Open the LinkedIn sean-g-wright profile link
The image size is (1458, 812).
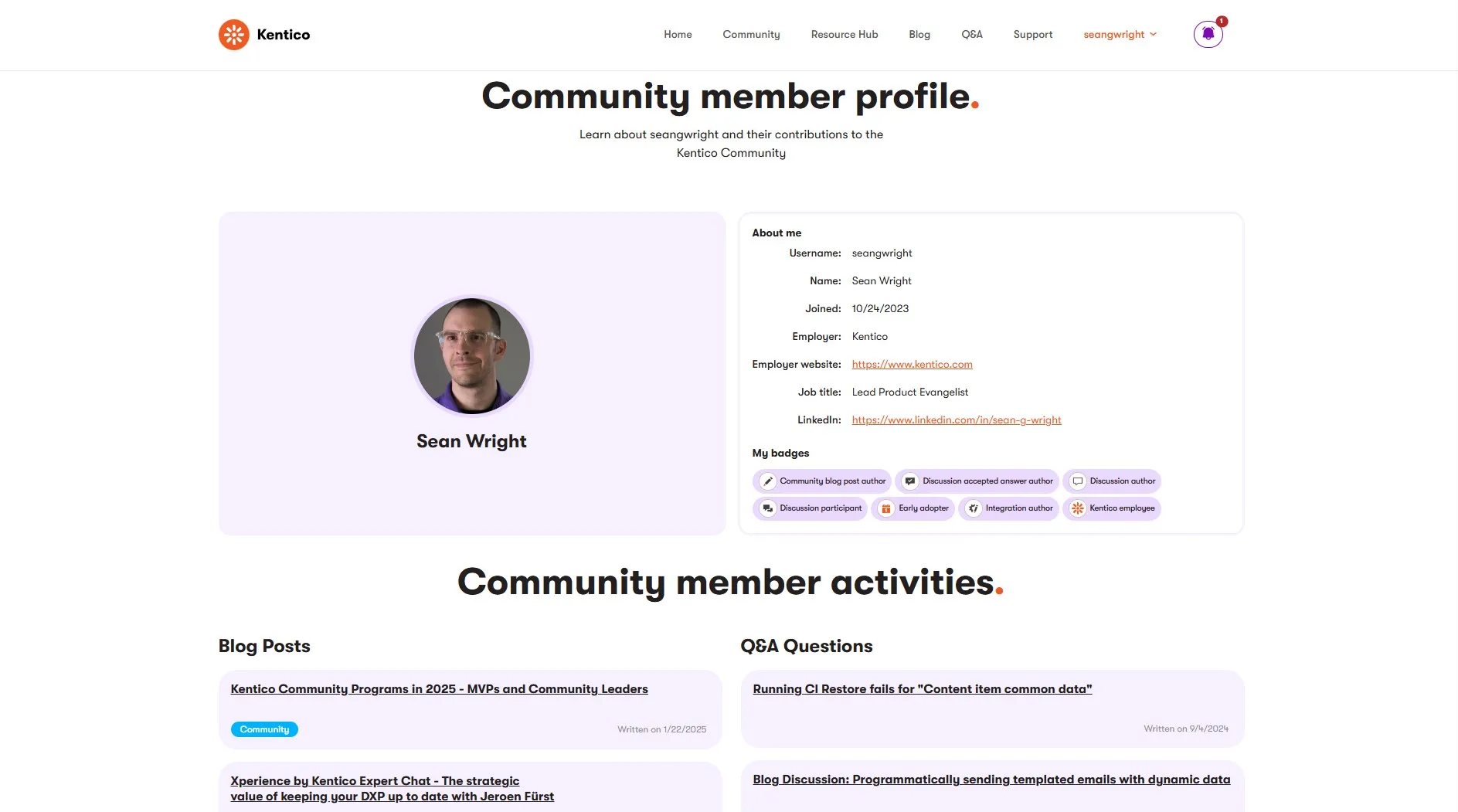pos(957,420)
